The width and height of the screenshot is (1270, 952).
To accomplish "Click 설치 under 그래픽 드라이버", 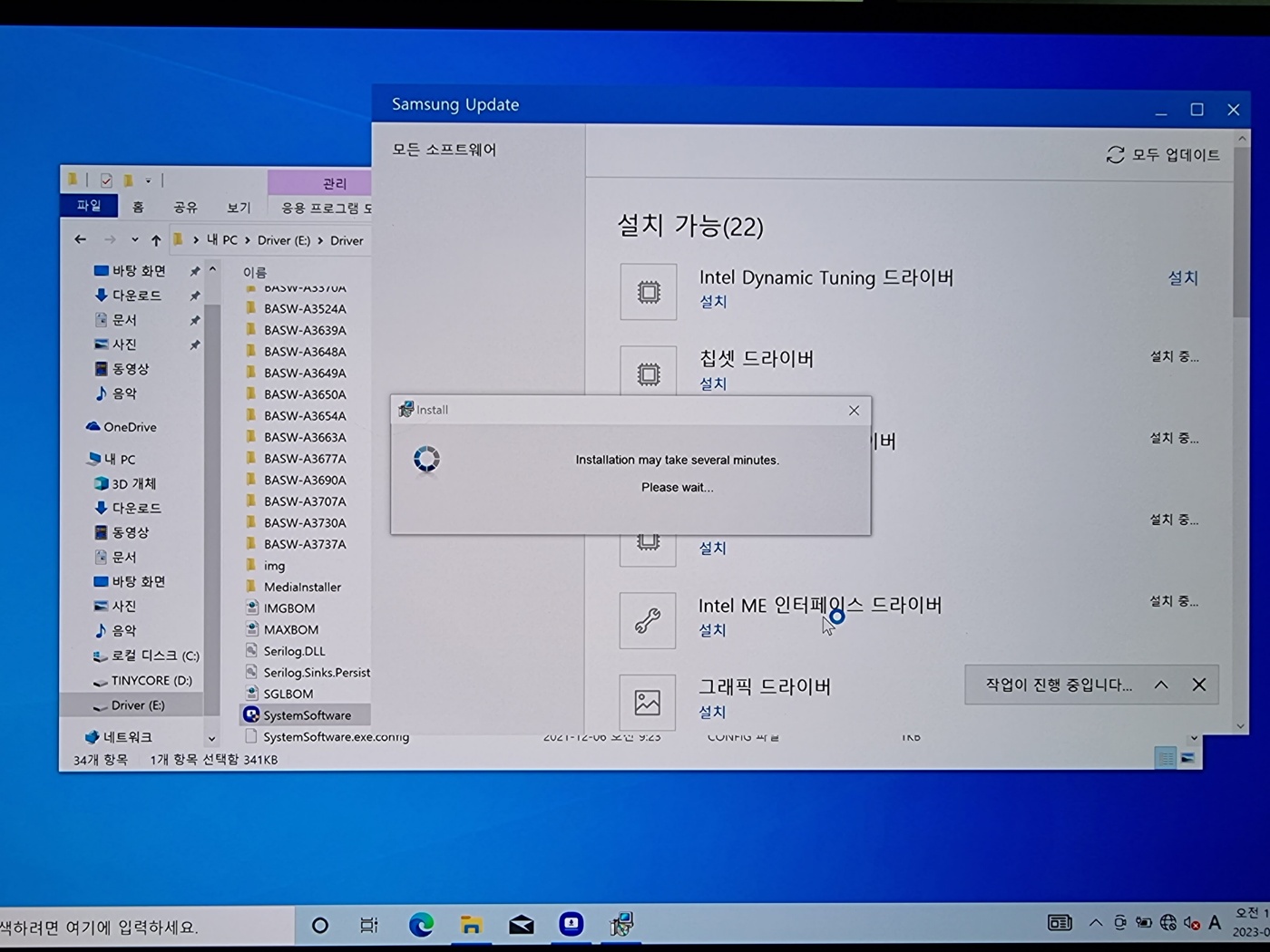I will coord(712,712).
